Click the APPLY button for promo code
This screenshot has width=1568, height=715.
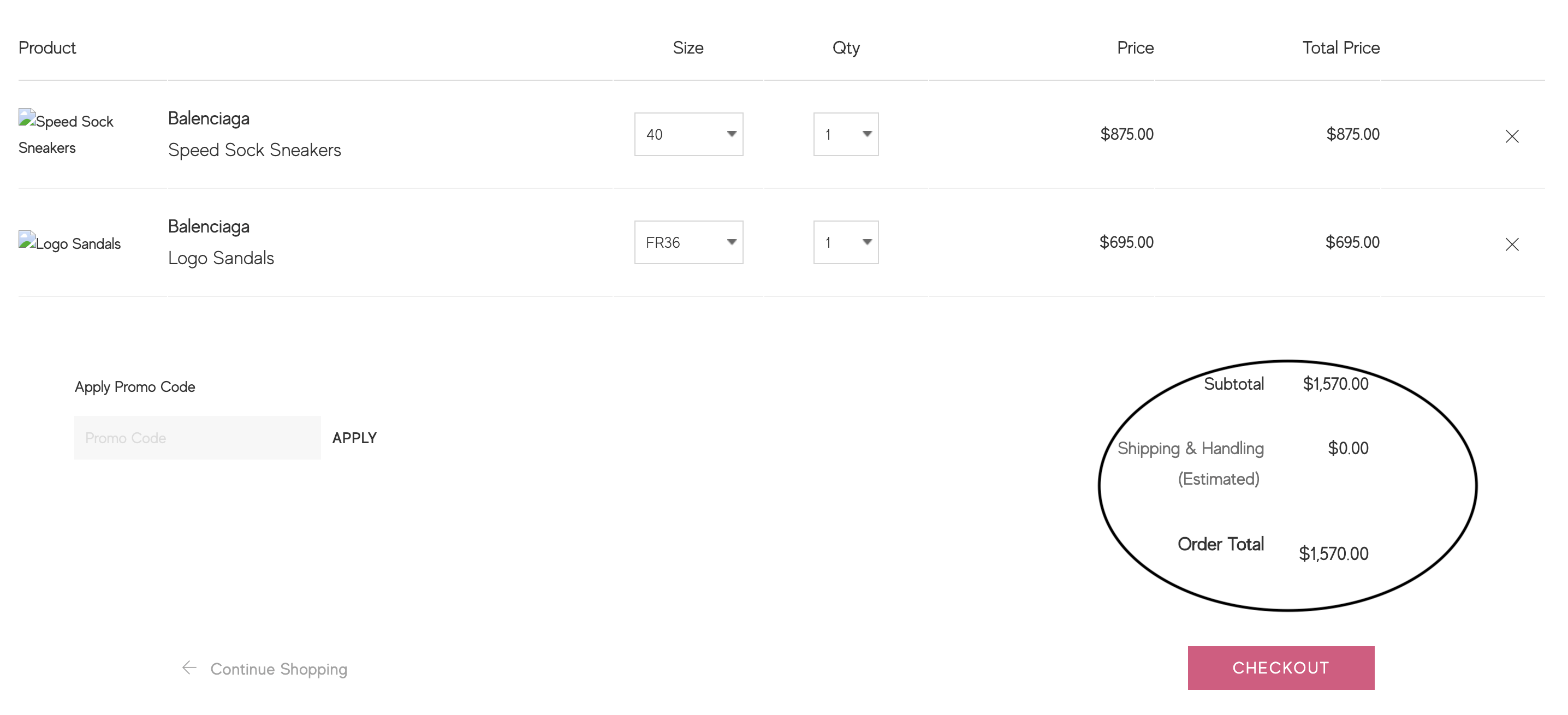[x=354, y=437]
